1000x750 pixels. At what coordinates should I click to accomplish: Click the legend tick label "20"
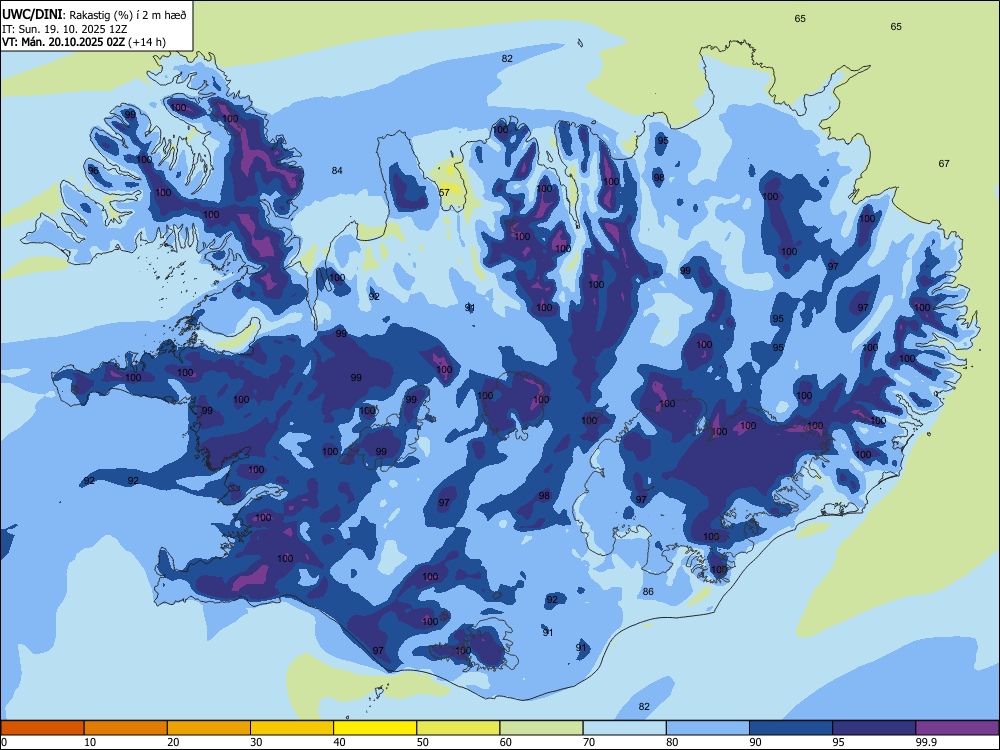tap(173, 742)
